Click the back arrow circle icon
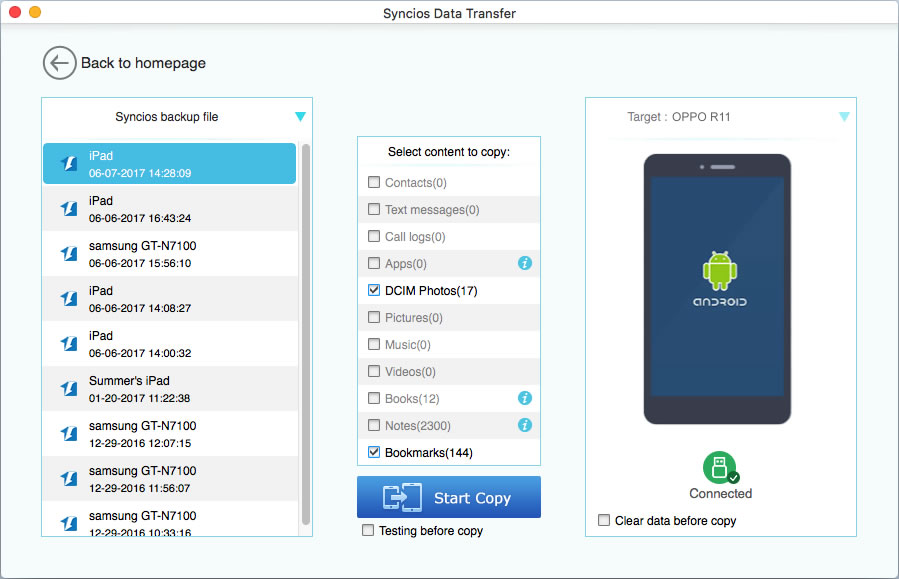Image resolution: width=899 pixels, height=579 pixels. pyautogui.click(x=59, y=63)
